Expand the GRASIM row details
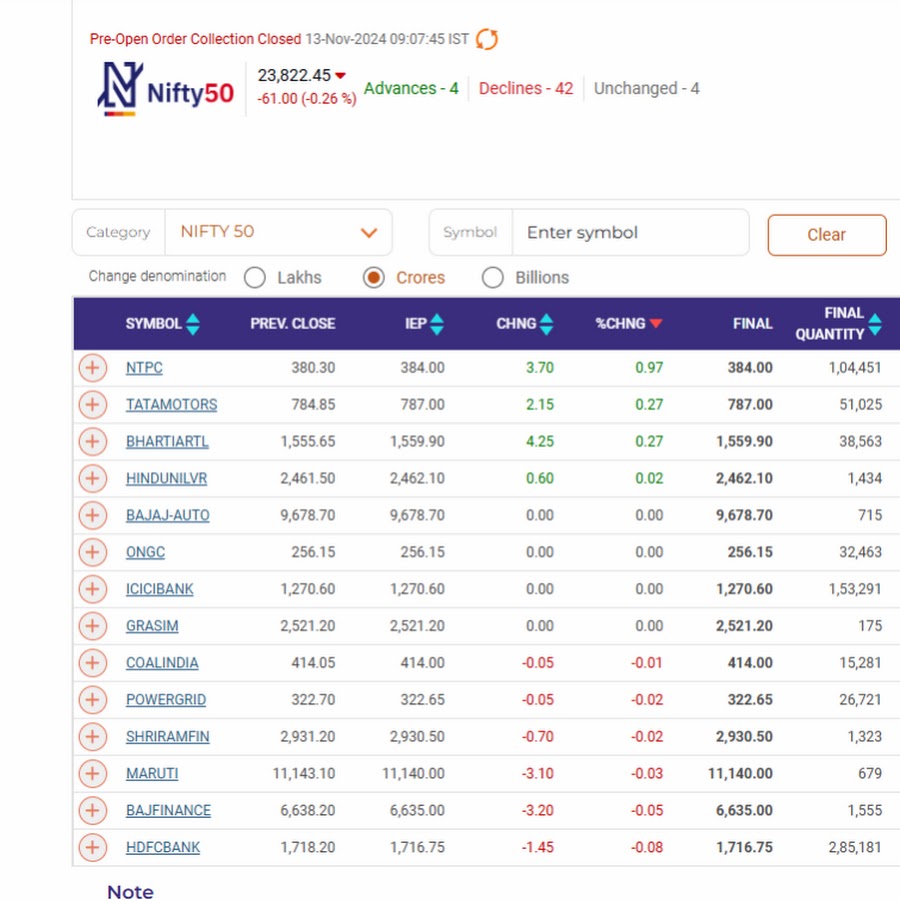900x900 pixels. click(x=92, y=626)
